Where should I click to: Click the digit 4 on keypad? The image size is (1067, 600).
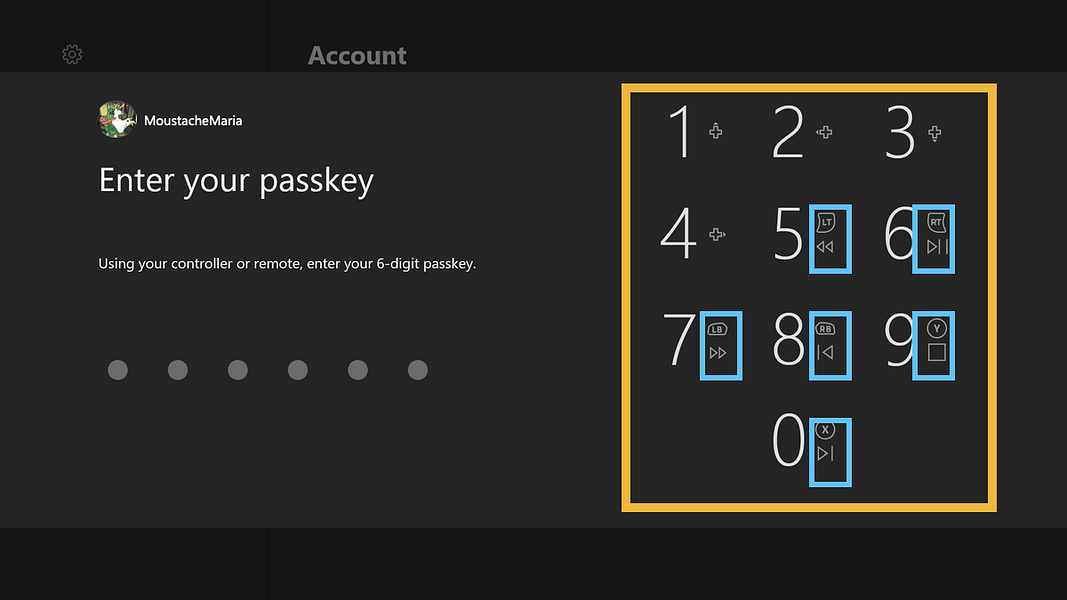678,233
